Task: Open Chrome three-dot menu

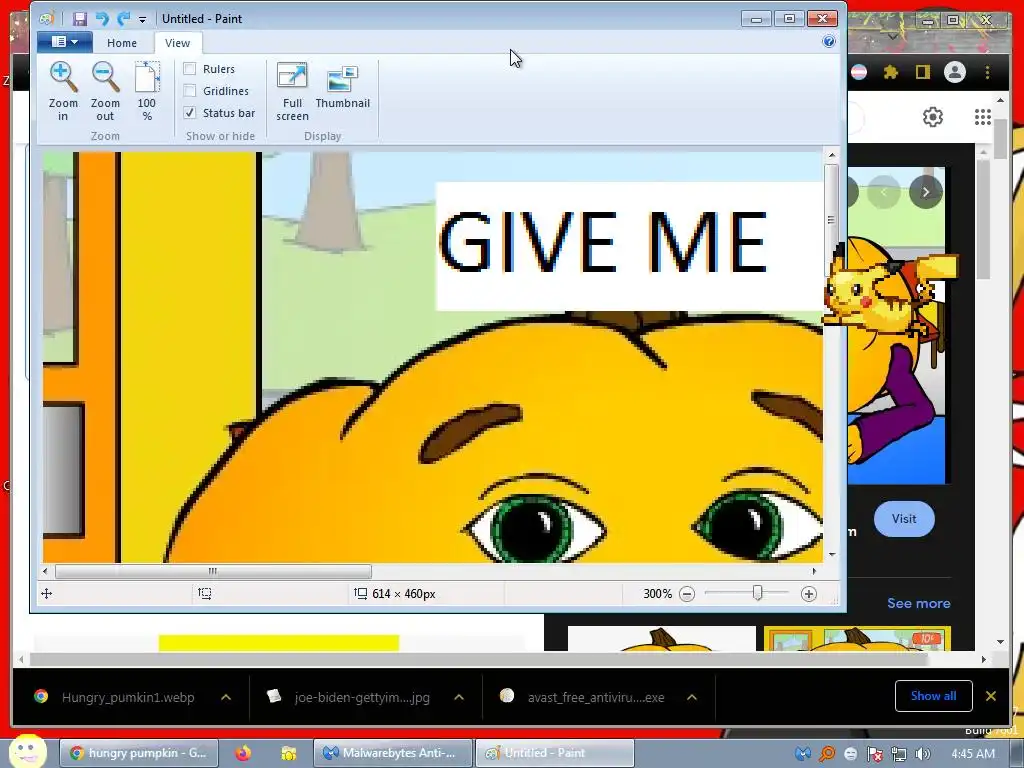Action: (x=987, y=72)
